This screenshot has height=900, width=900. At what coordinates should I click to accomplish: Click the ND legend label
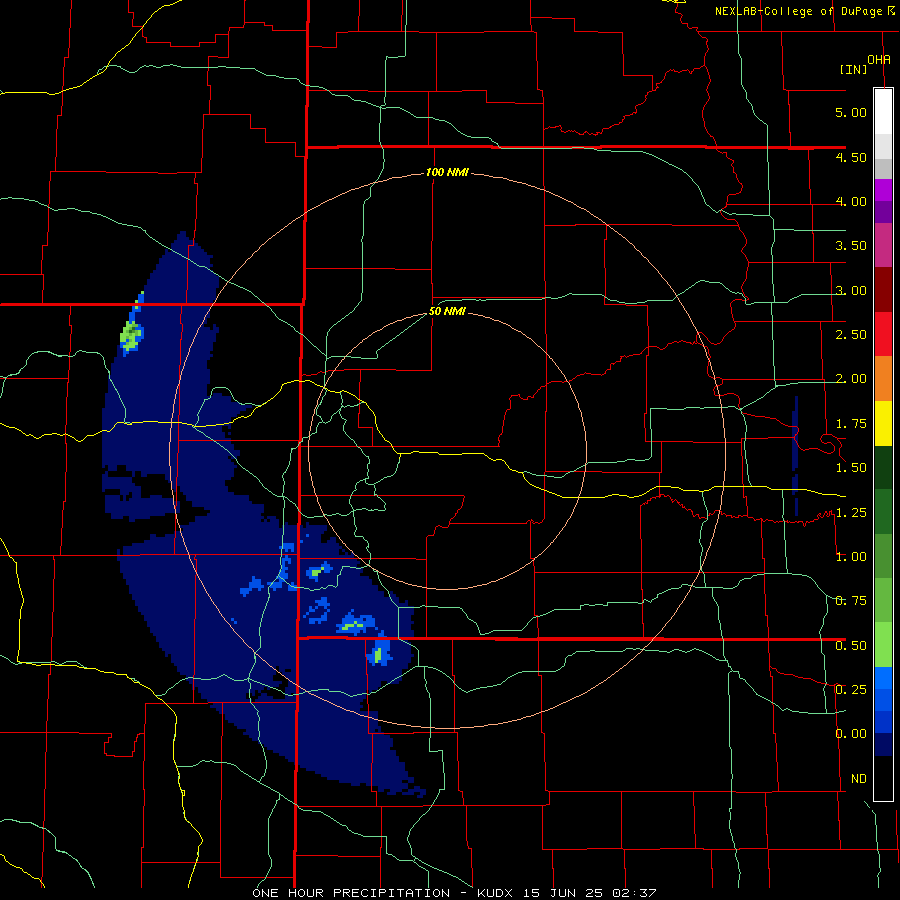click(x=859, y=779)
